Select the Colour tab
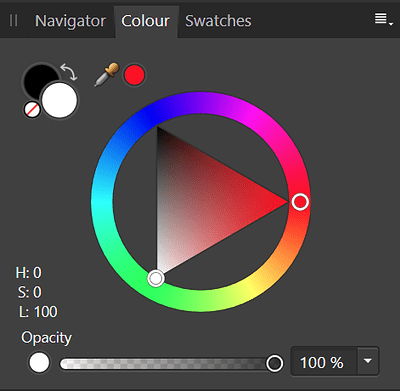The image size is (400, 391). pyautogui.click(x=146, y=21)
